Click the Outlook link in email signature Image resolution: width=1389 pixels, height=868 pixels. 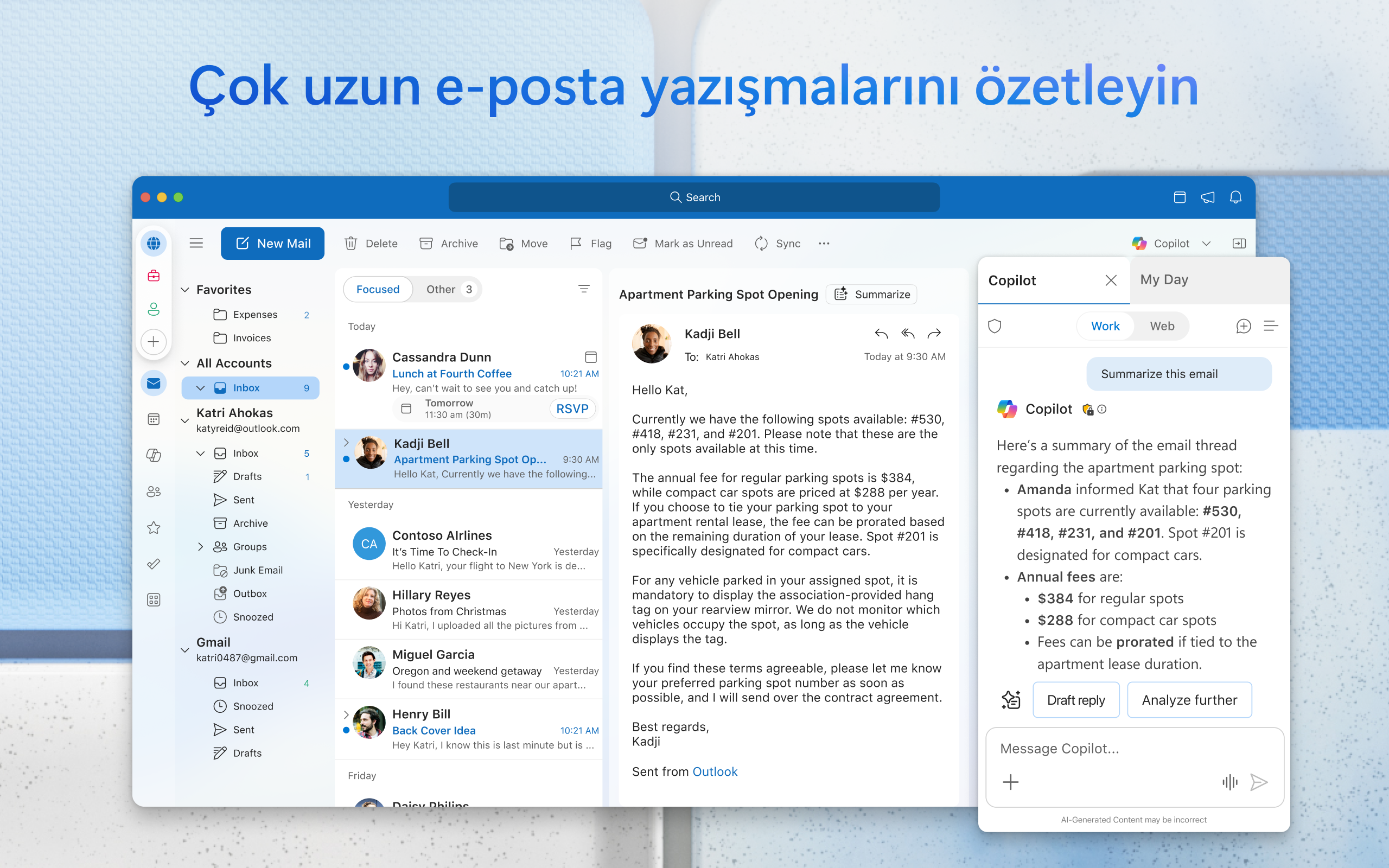(715, 771)
